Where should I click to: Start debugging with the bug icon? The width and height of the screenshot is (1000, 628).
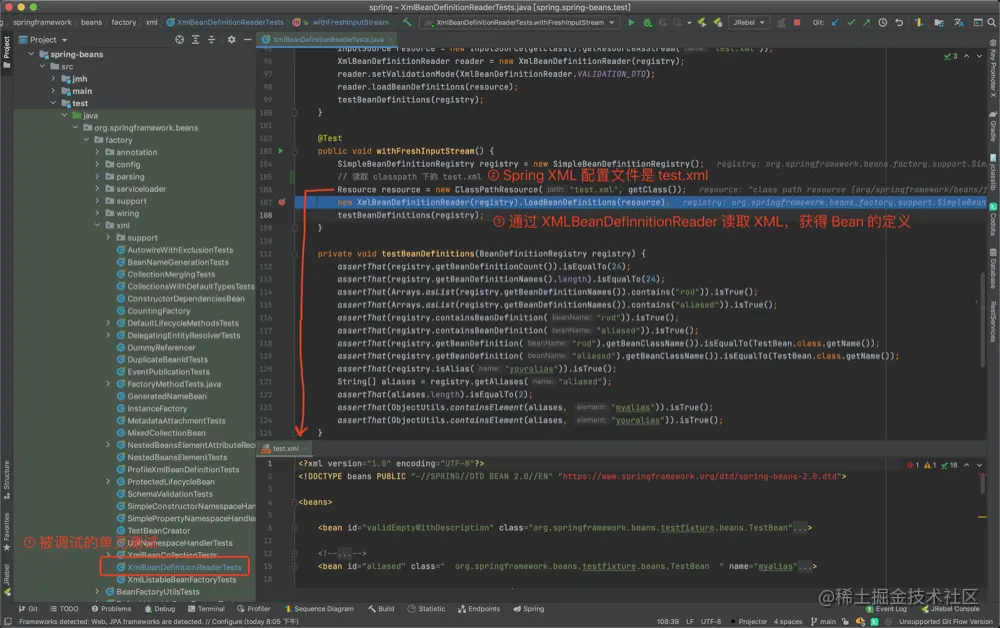[647, 22]
